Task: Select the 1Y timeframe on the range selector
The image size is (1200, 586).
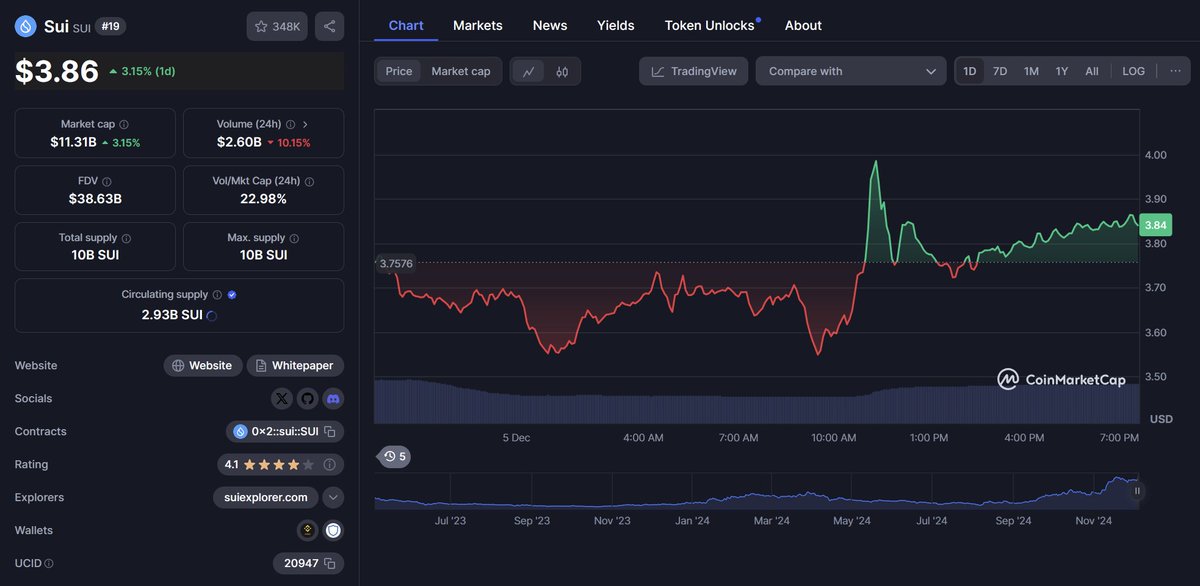Action: tap(1061, 71)
